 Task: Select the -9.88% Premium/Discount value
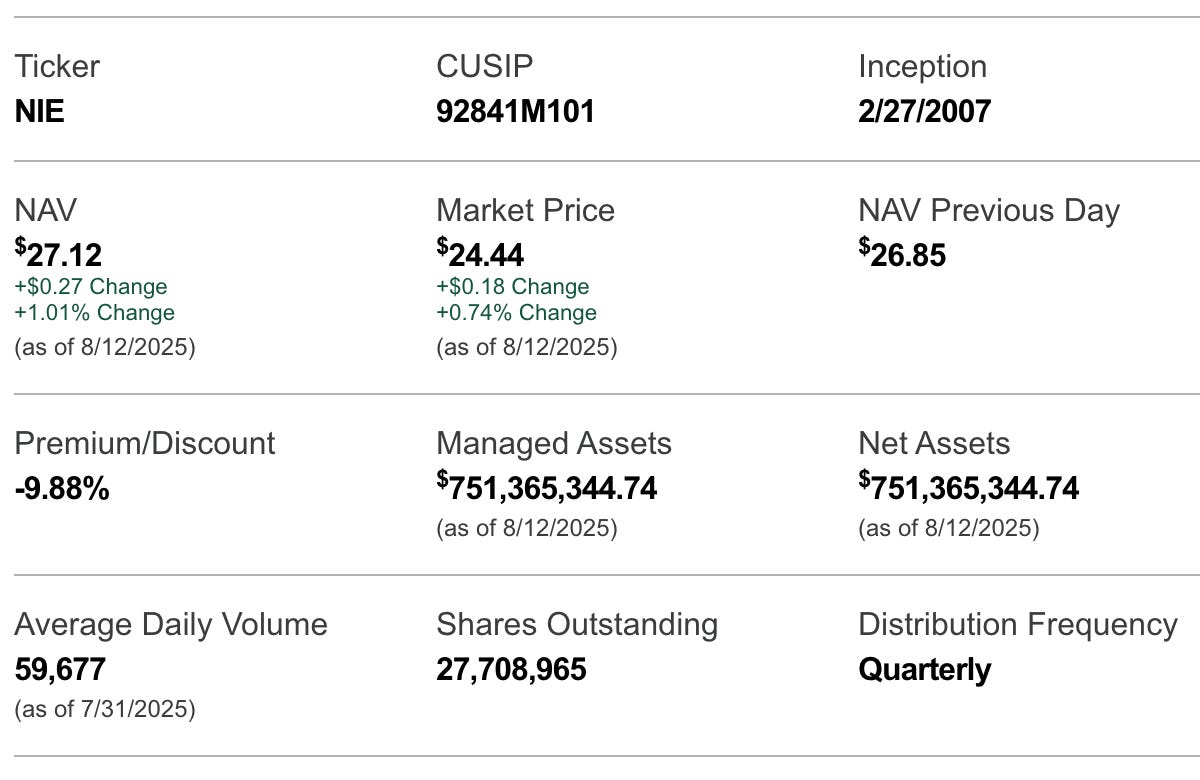(x=62, y=489)
